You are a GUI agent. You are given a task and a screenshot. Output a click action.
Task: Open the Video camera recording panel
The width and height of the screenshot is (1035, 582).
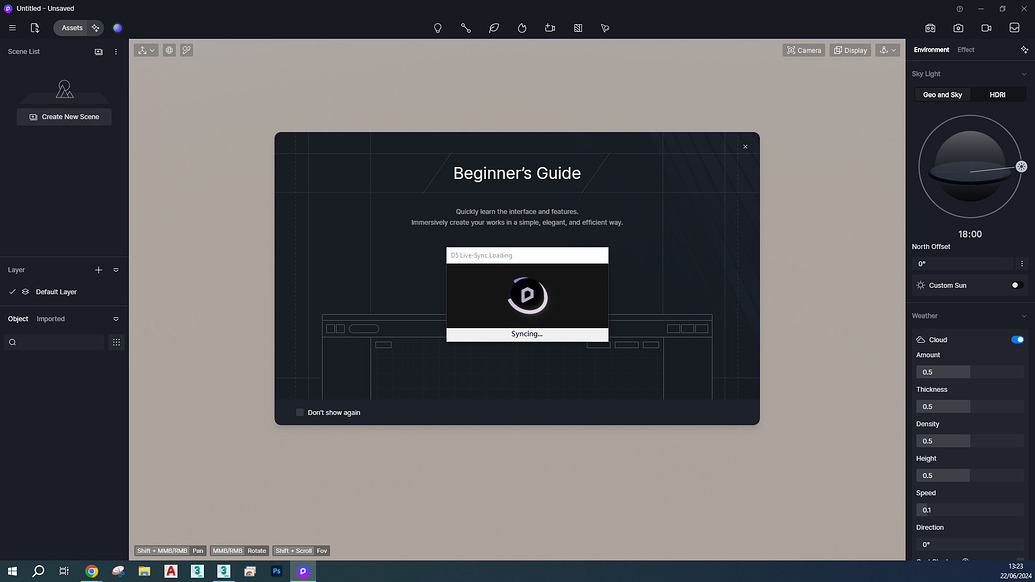985,28
